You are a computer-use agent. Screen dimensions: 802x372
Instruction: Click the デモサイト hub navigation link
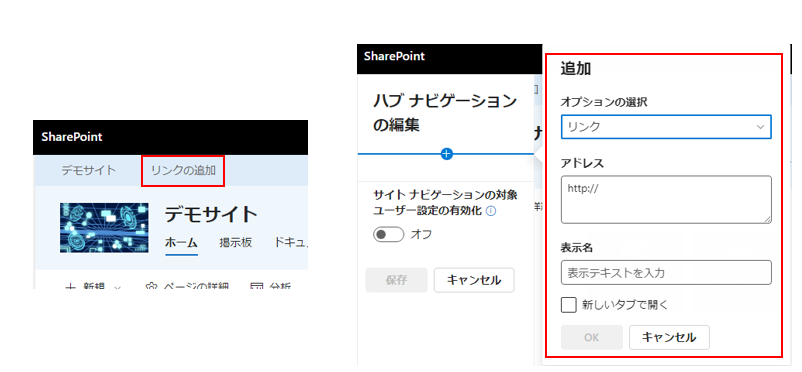click(88, 170)
